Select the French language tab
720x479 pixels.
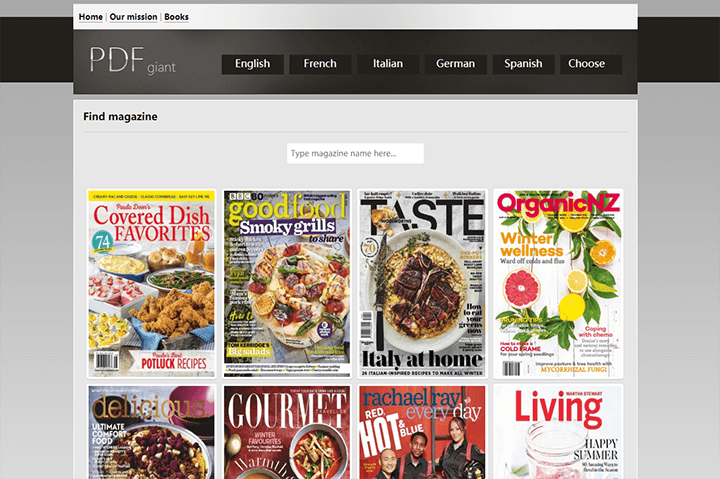tap(320, 64)
